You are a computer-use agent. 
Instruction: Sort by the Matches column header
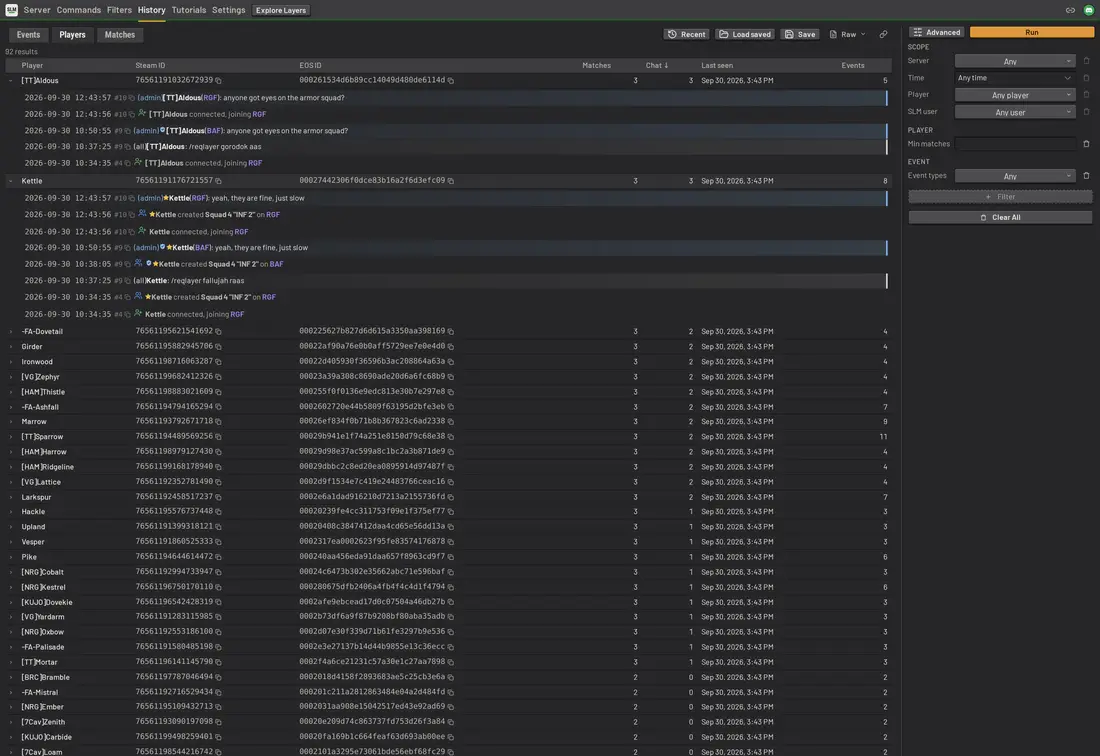(596, 65)
